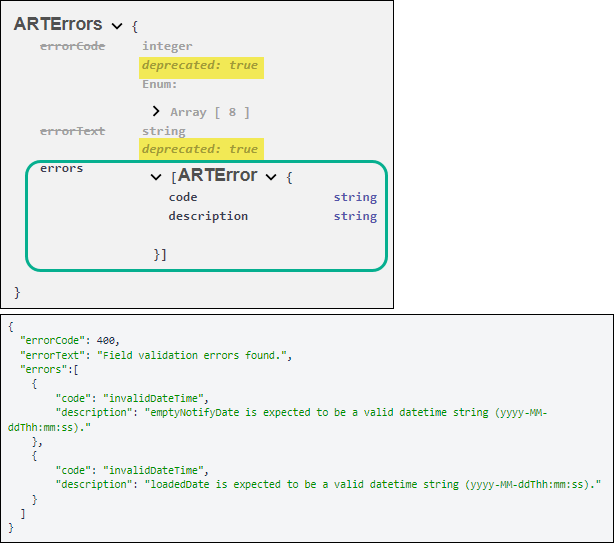Collapse the errors array chevron before ARTError

tap(156, 177)
